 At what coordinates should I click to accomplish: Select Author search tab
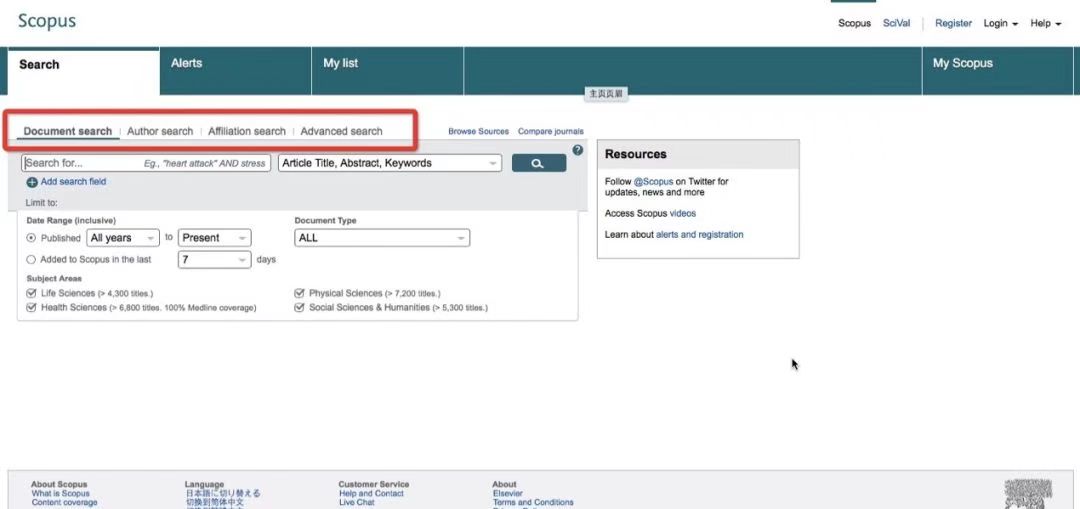point(160,131)
